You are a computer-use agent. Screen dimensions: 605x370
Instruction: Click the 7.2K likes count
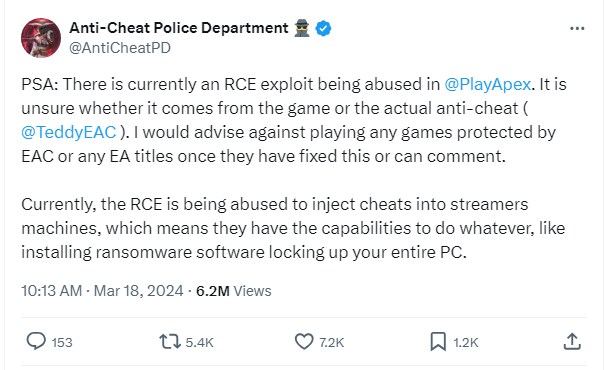(331, 343)
